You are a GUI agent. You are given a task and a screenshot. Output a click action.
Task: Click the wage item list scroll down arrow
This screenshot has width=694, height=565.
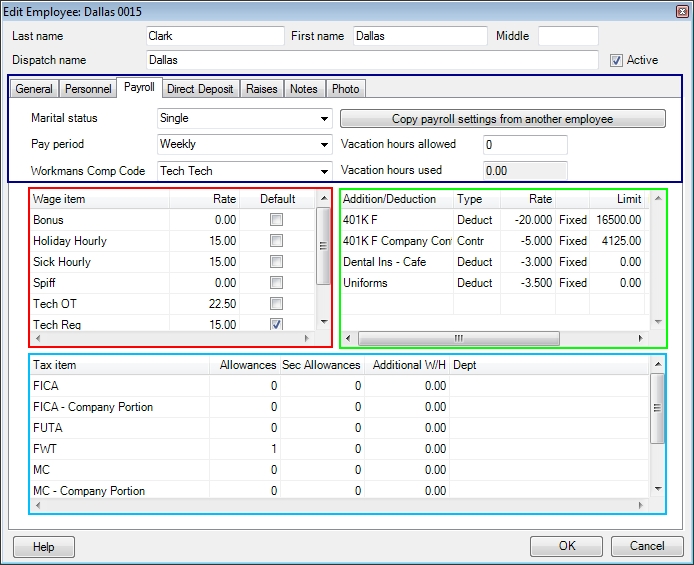pos(324,322)
